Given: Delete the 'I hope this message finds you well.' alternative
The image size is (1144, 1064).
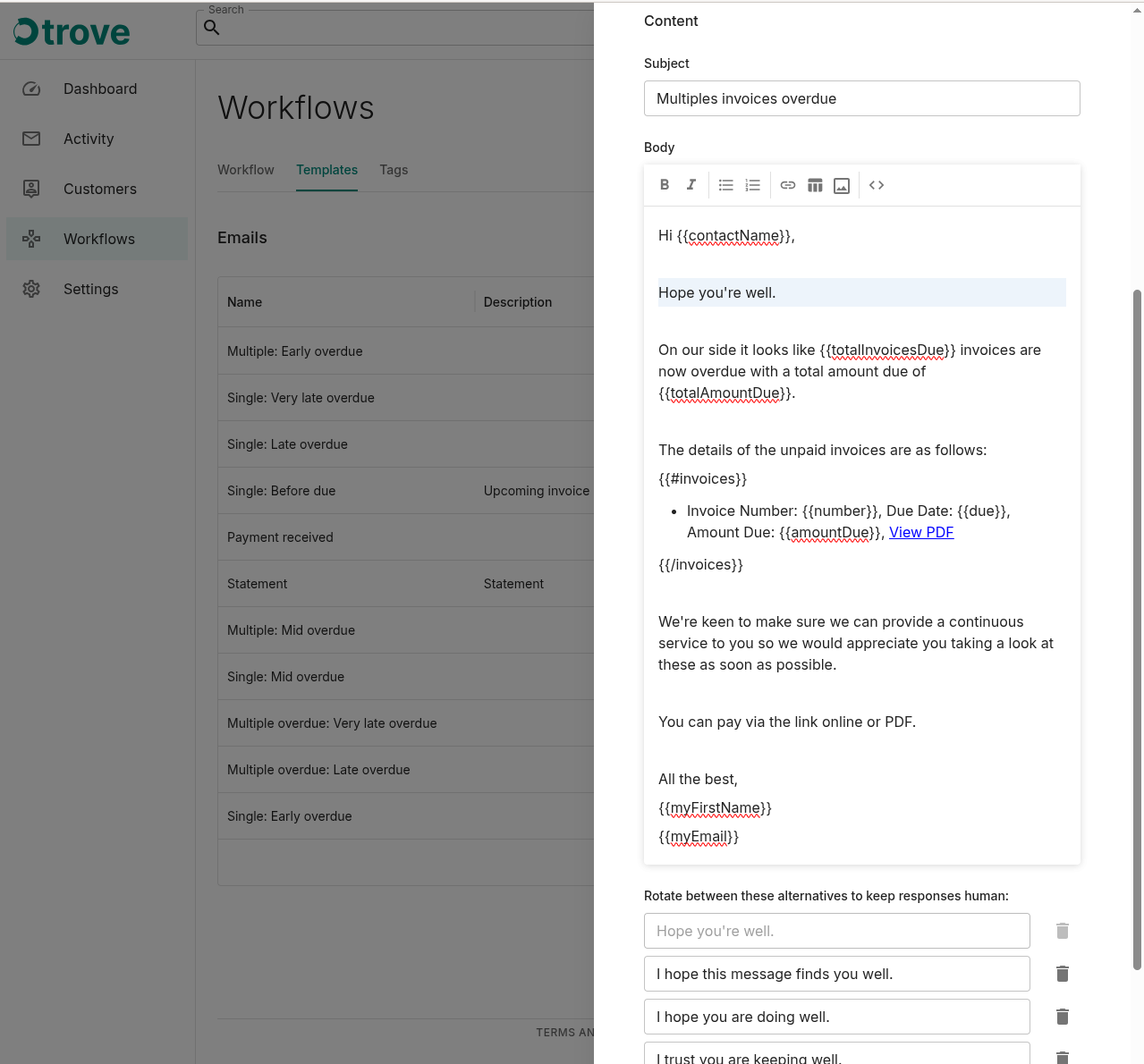Looking at the screenshot, I should [1062, 974].
